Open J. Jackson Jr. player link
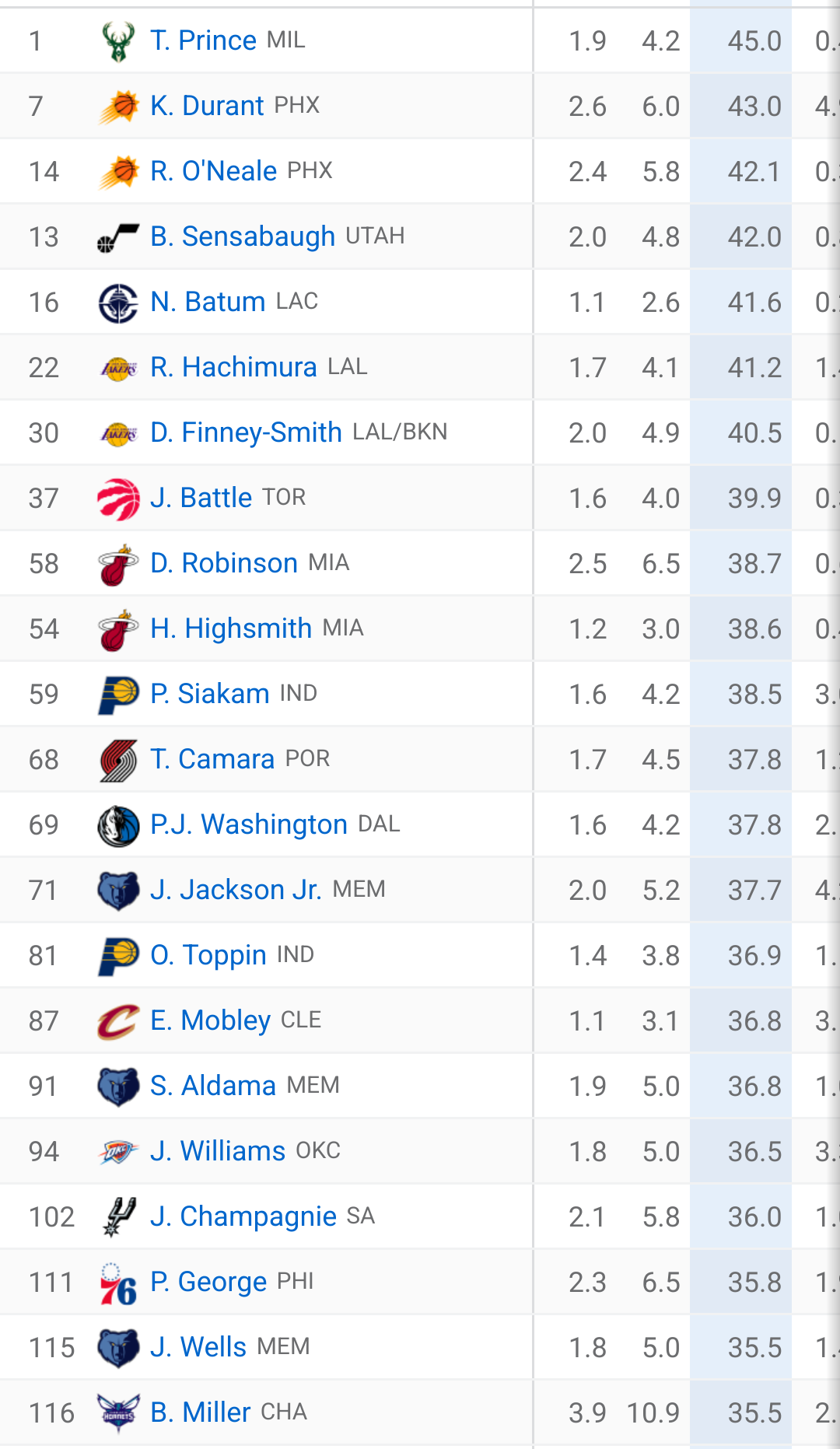 coord(236,890)
